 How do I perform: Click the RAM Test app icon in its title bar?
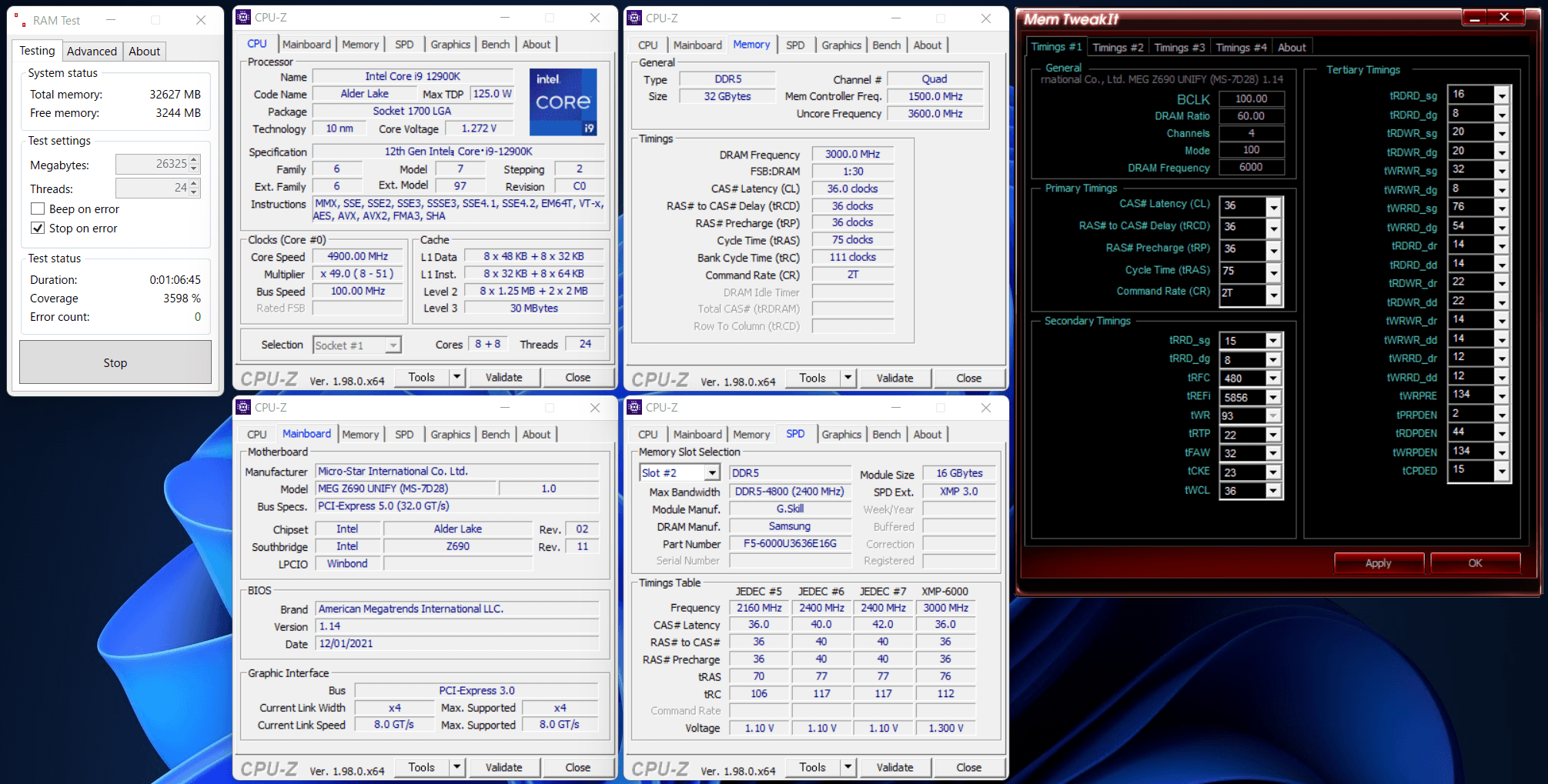point(21,21)
